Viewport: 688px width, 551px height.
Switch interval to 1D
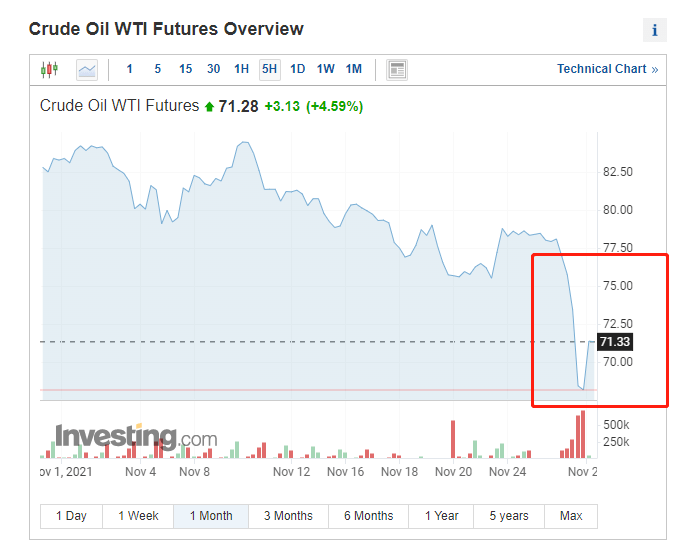[x=297, y=69]
